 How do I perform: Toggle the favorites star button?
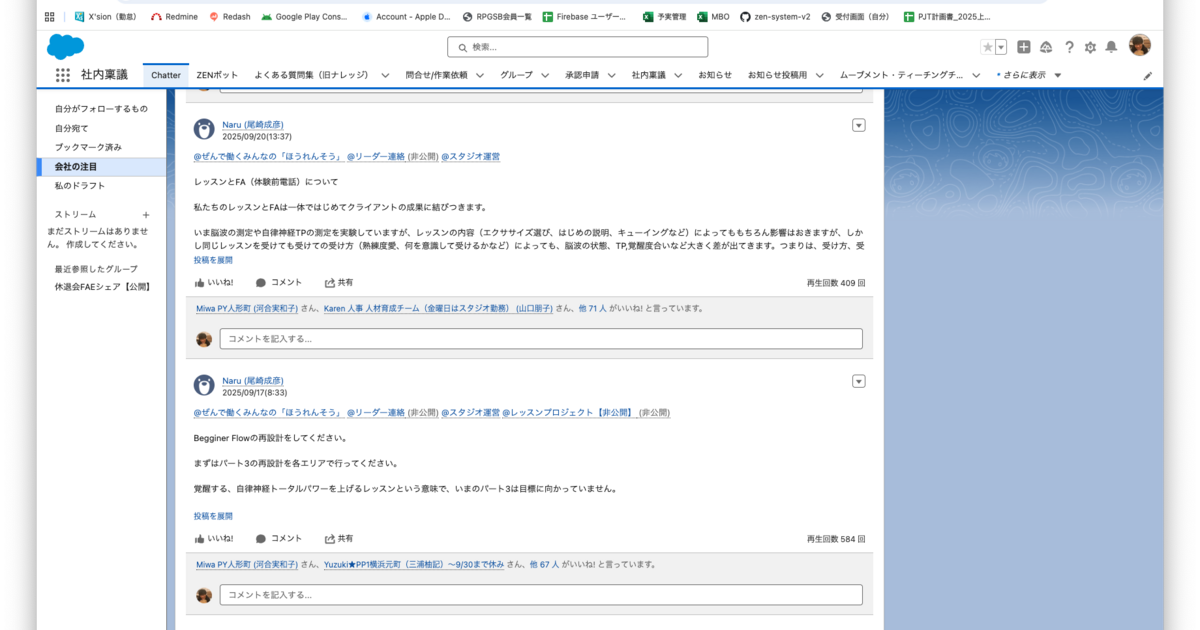pyautogui.click(x=988, y=47)
